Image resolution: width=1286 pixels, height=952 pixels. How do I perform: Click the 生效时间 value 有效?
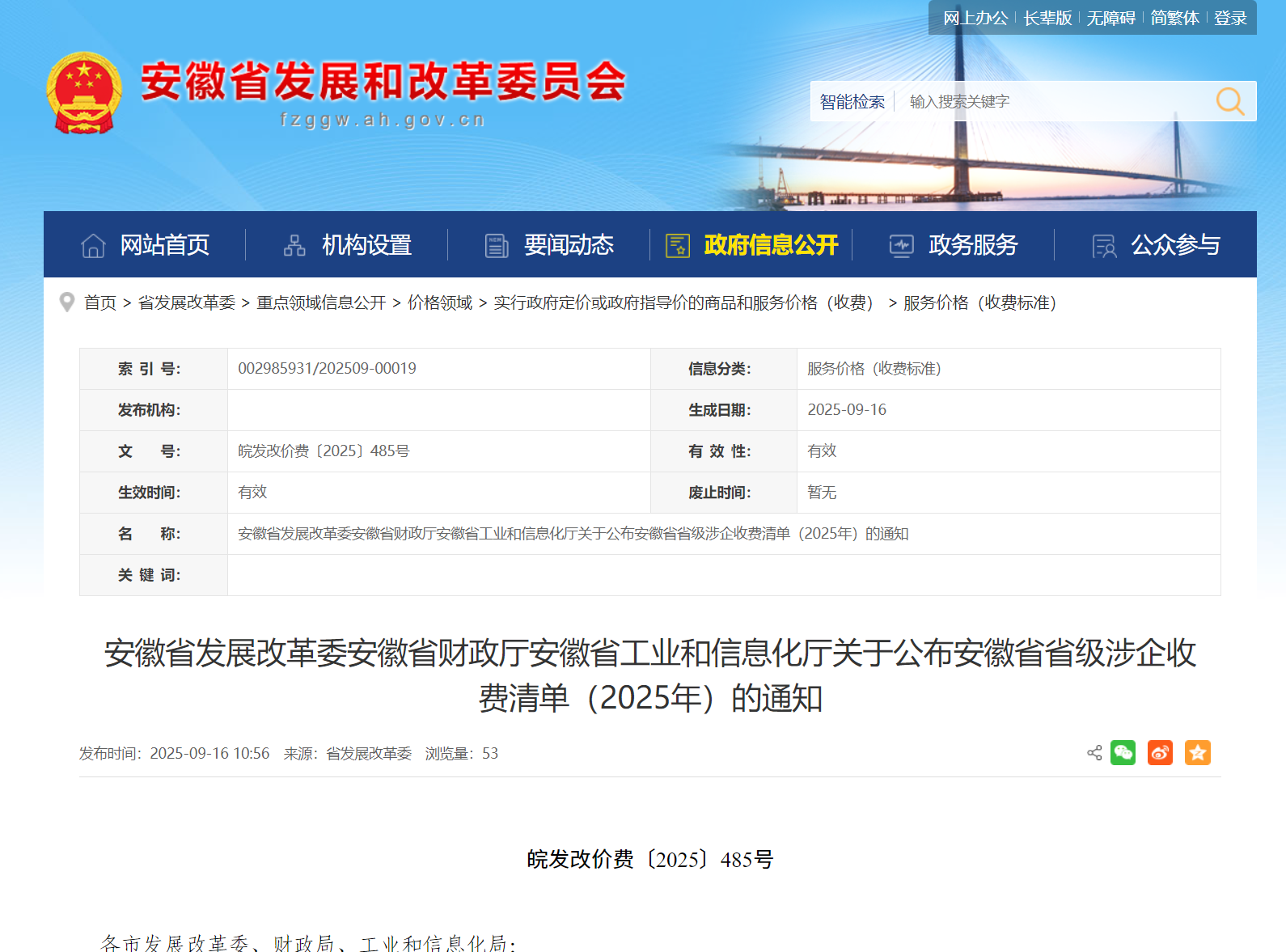pos(252,492)
